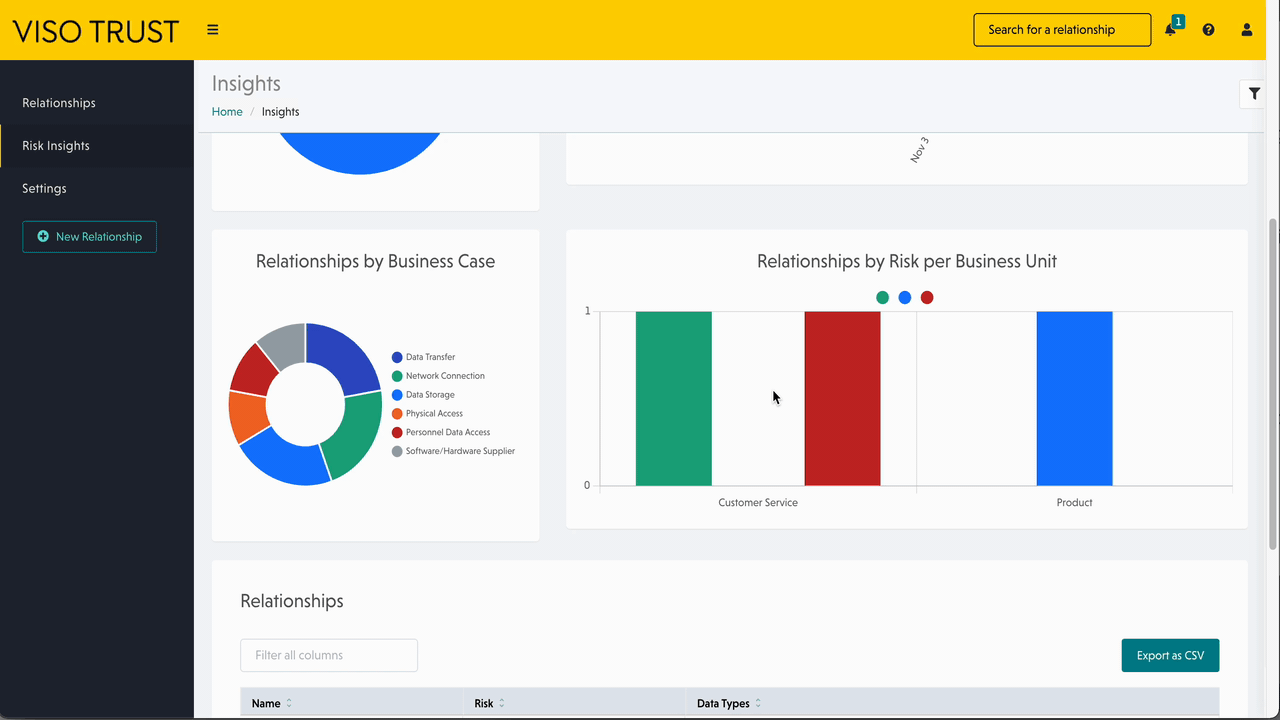
Task: Open the notifications bell
Action: (x=1170, y=30)
